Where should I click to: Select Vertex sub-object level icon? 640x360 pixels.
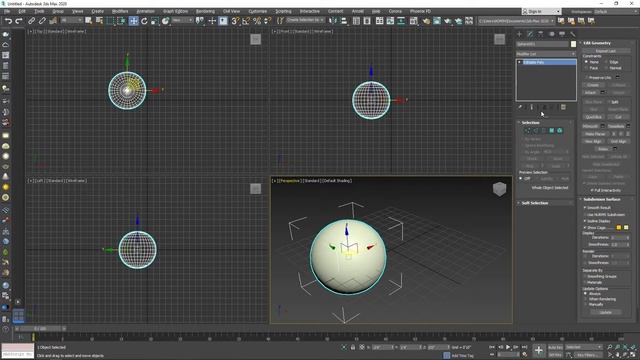pos(527,131)
